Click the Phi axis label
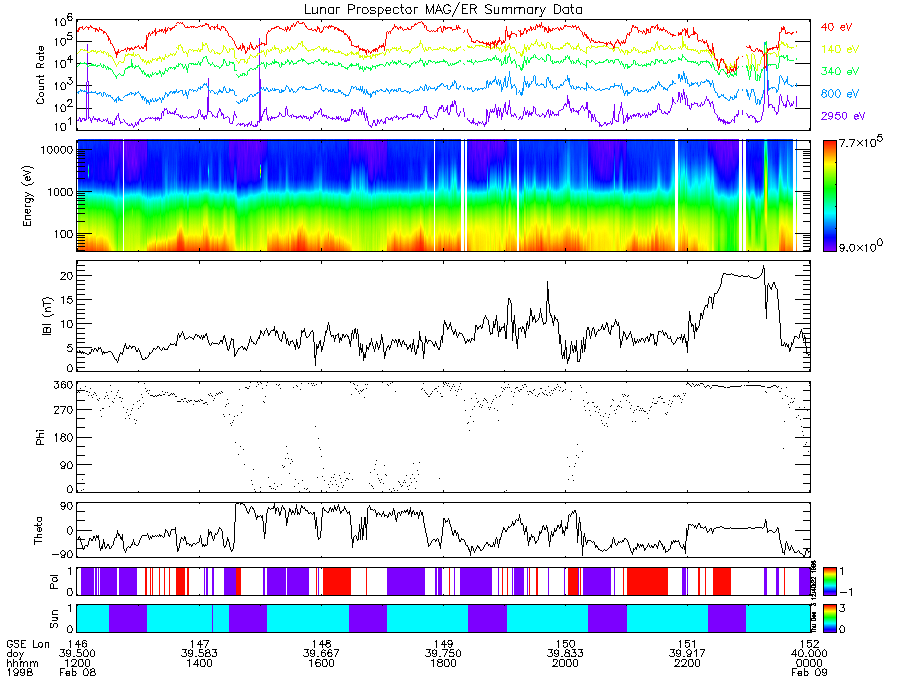The width and height of the screenshot is (900, 700). 40,437
